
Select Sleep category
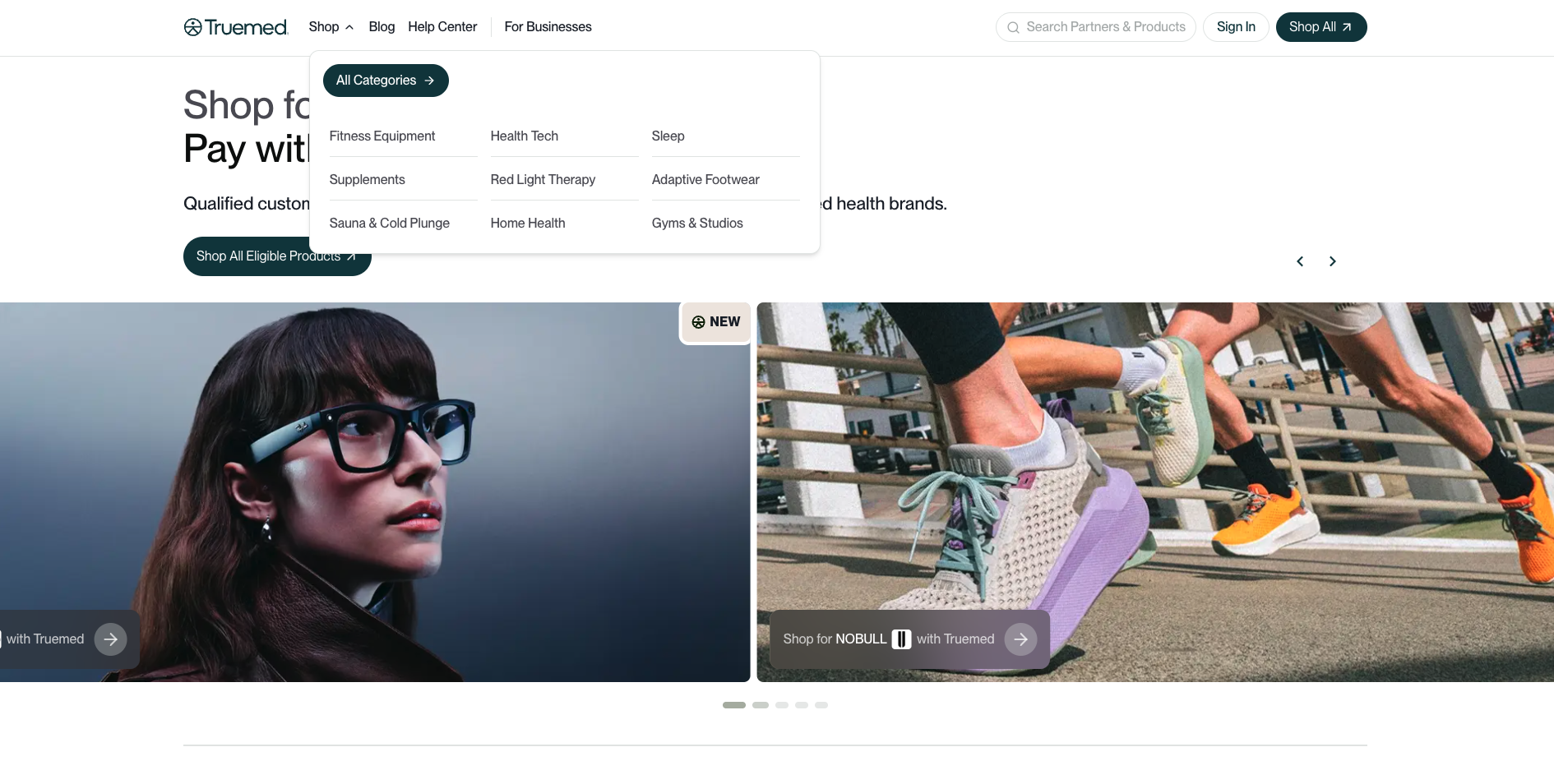click(668, 136)
